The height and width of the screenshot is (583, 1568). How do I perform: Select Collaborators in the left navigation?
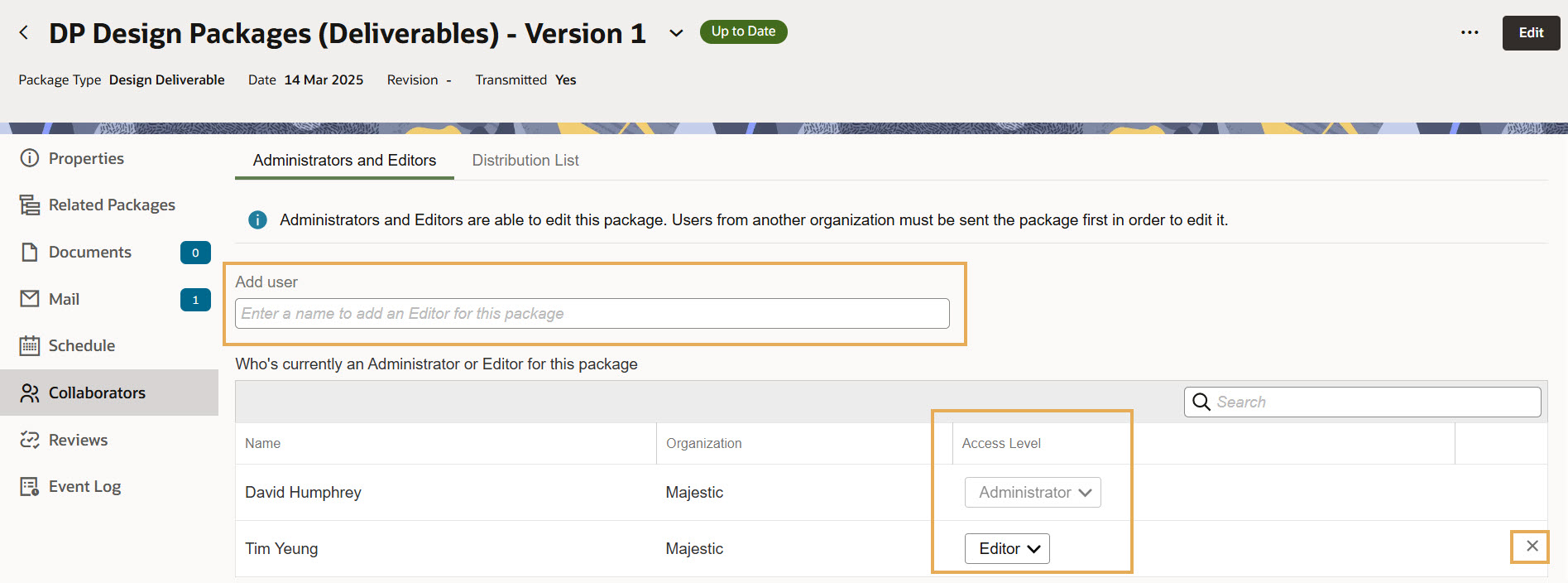[97, 393]
